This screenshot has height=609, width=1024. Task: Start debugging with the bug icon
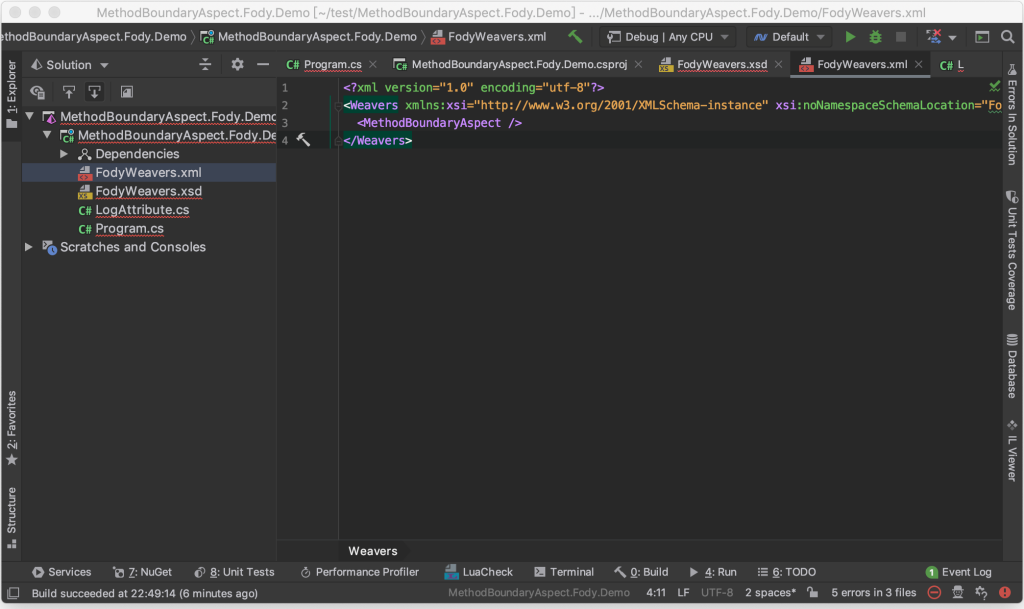[x=875, y=37]
